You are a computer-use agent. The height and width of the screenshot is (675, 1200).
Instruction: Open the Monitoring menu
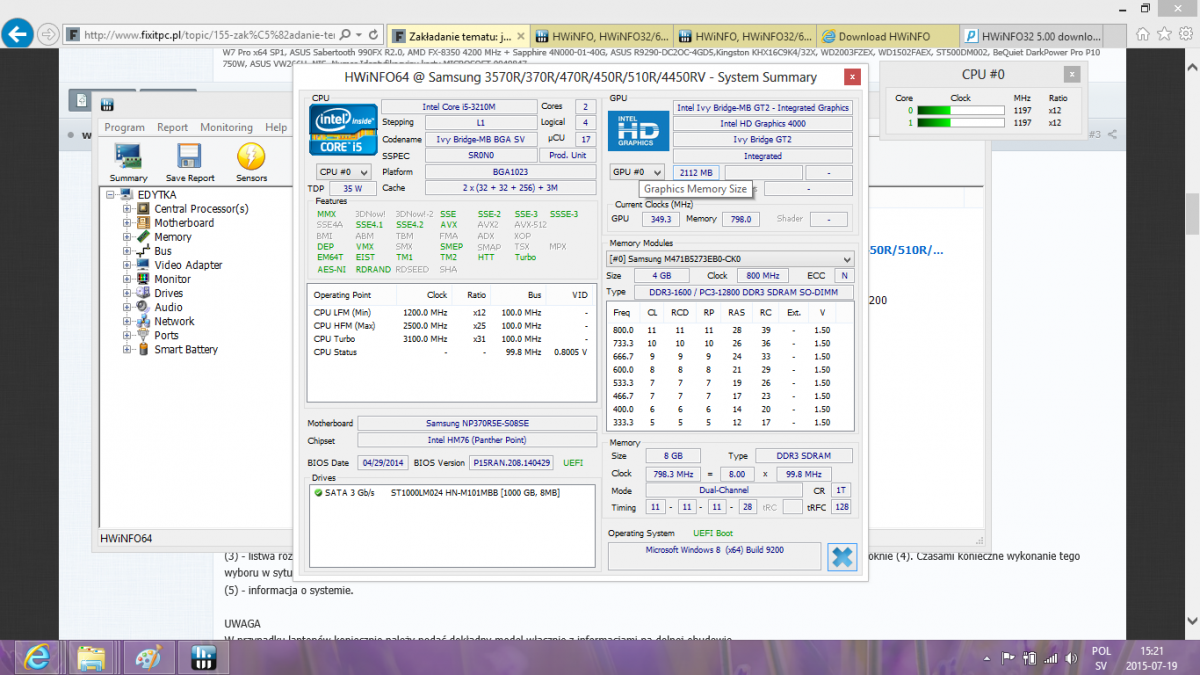point(226,127)
